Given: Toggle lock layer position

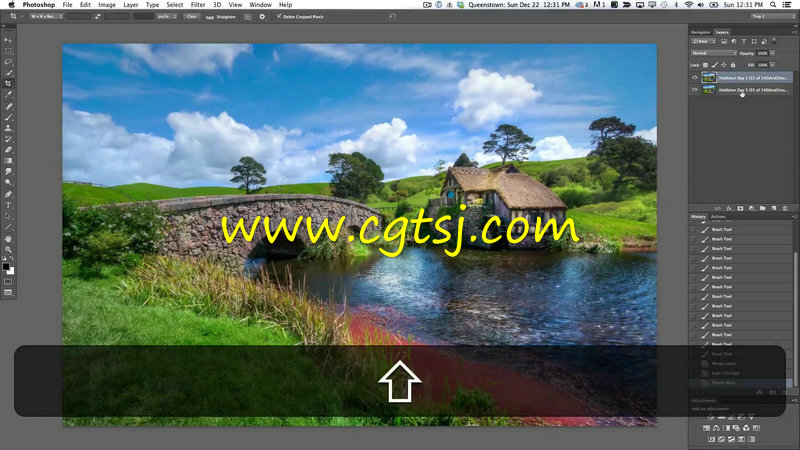Looking at the screenshot, I should 723,65.
